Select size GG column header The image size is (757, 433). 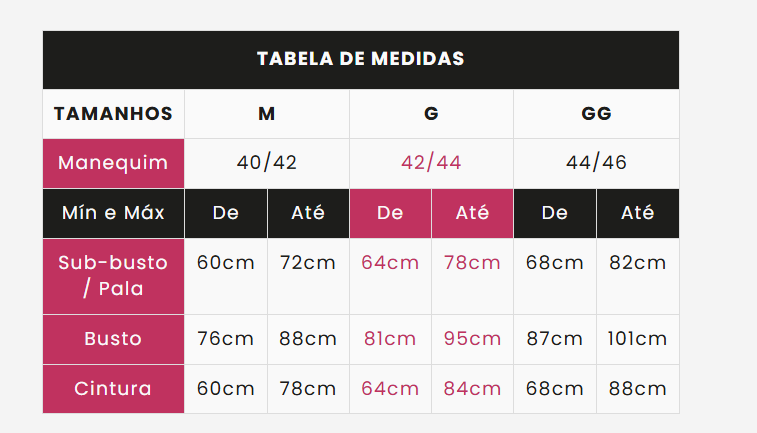click(x=596, y=114)
